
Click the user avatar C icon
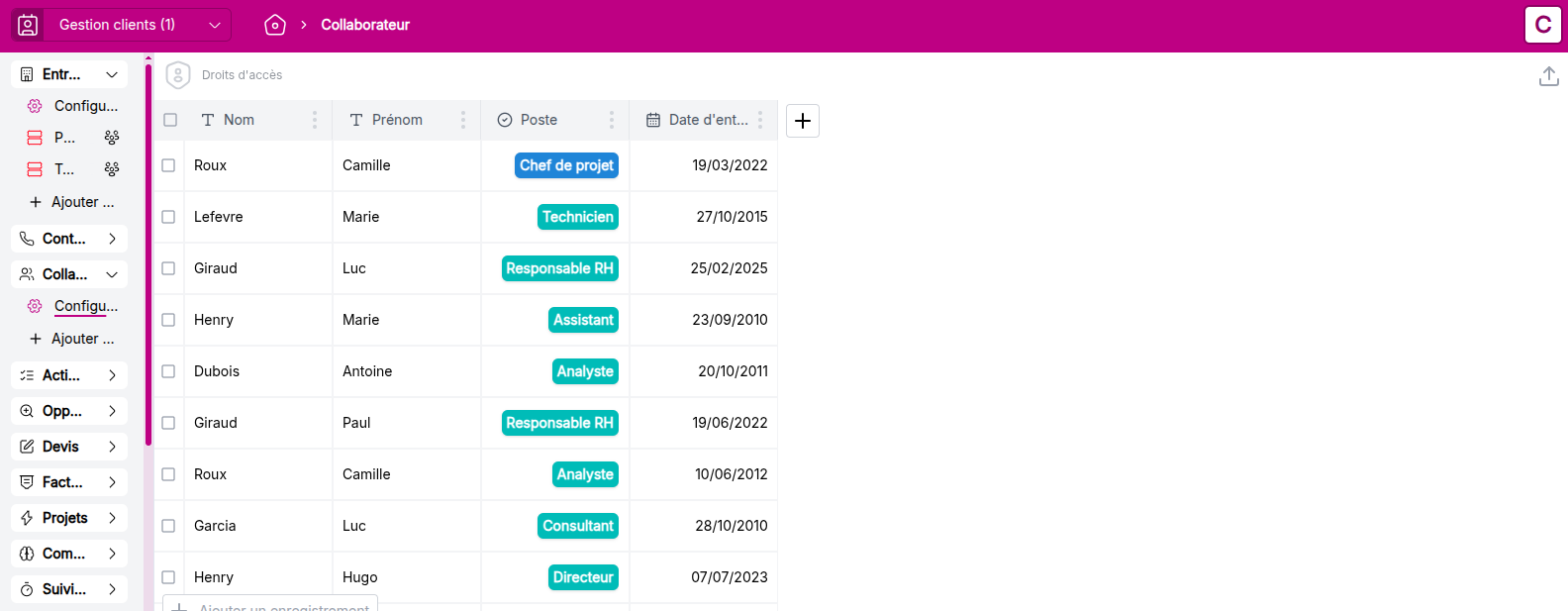[1542, 25]
